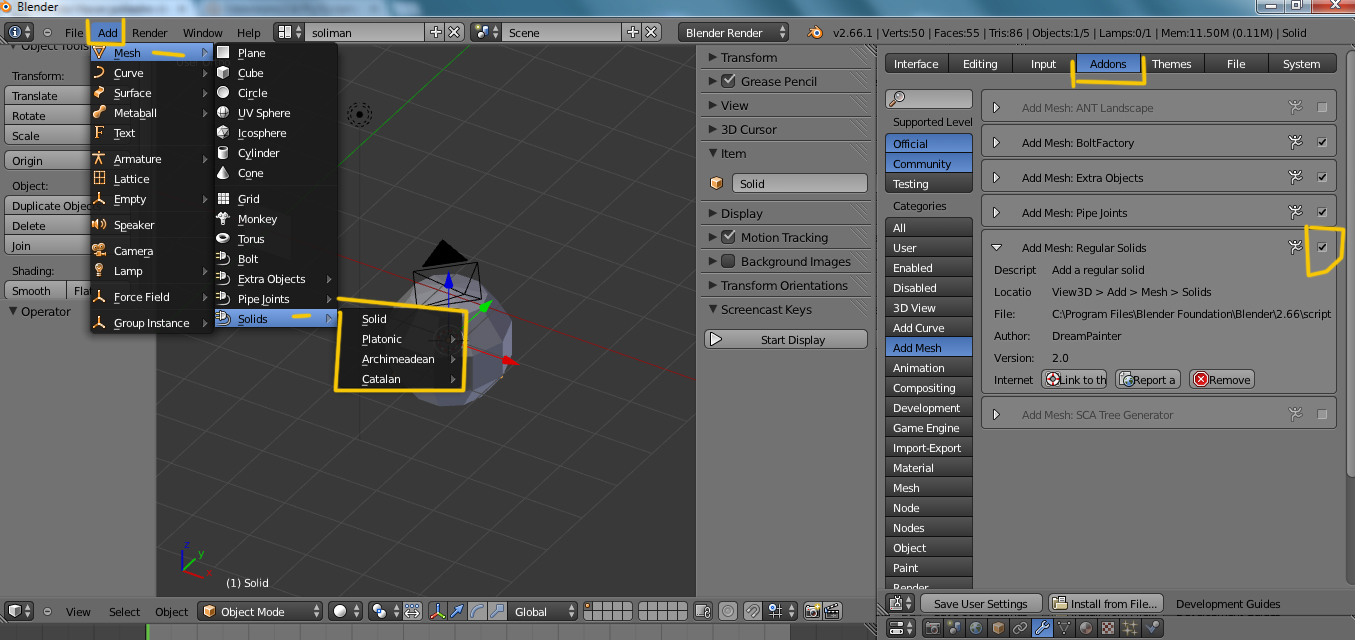The width and height of the screenshot is (1355, 640).
Task: Select the Render properties camera tab icon
Action: click(x=933, y=628)
